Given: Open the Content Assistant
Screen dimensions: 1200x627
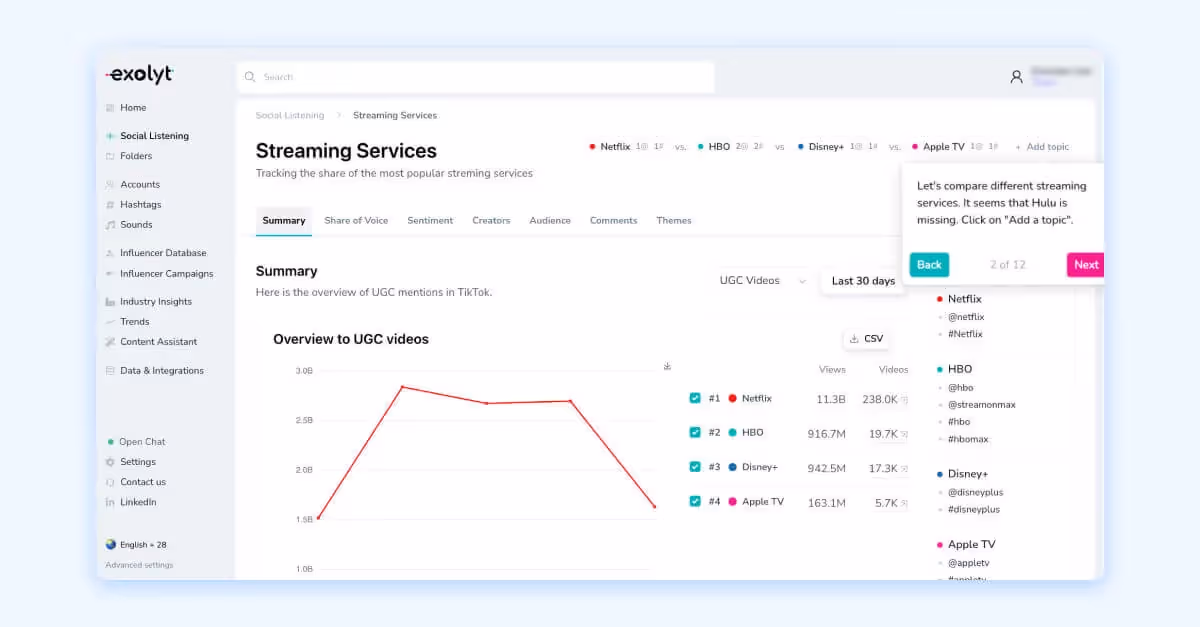Looking at the screenshot, I should 159,341.
